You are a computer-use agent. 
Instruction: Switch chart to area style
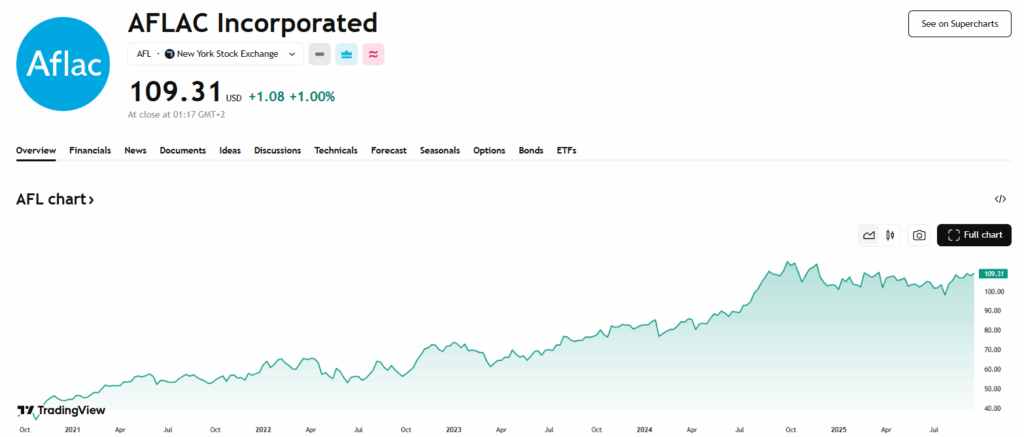coord(868,235)
